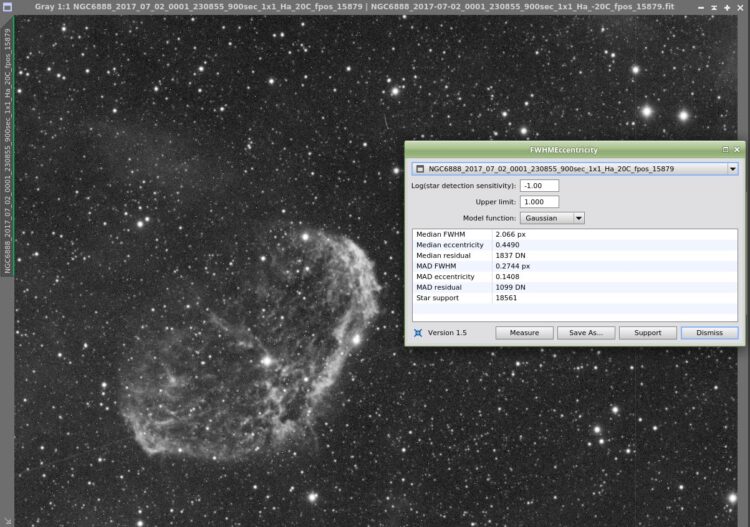Click the corner handle at image window bottom-left
Screen dimensions: 750x527
7,521
